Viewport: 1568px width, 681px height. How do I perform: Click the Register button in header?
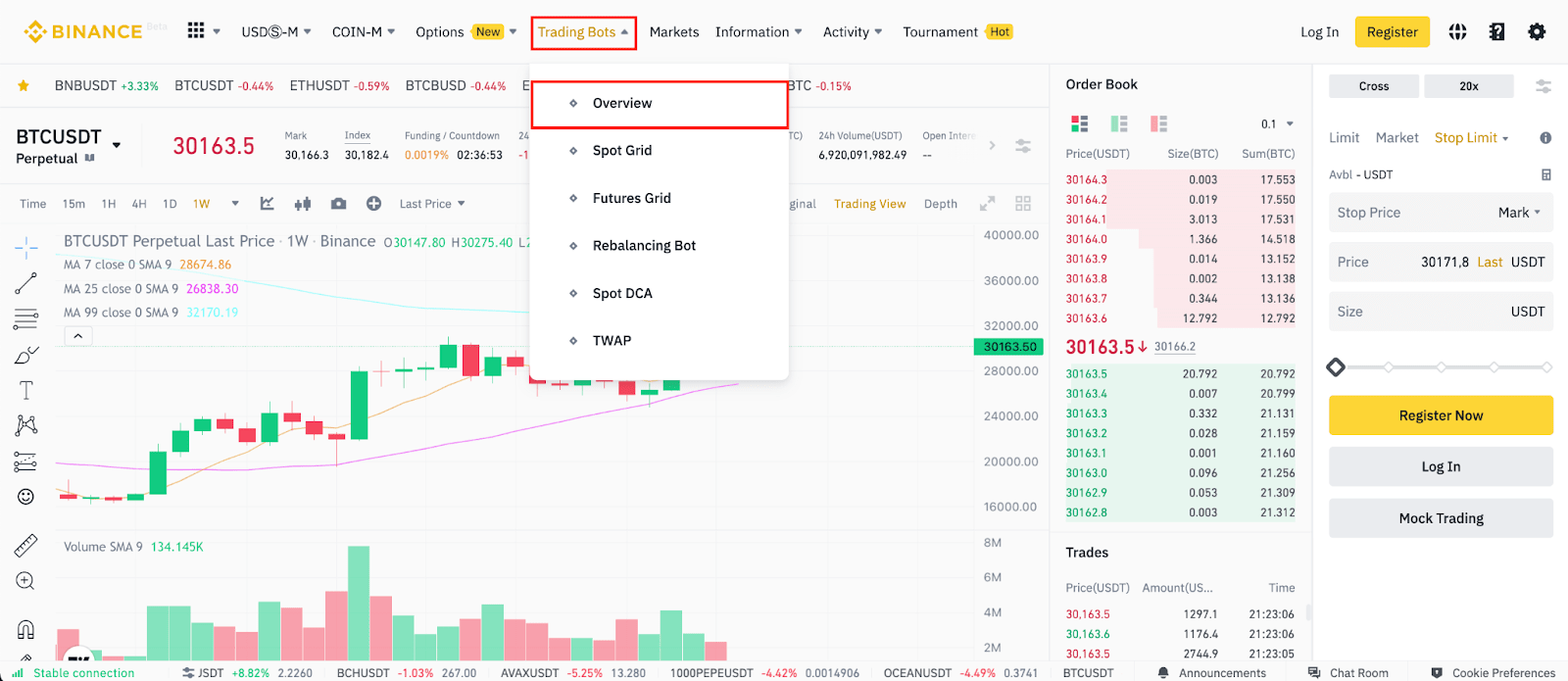pos(1393,32)
